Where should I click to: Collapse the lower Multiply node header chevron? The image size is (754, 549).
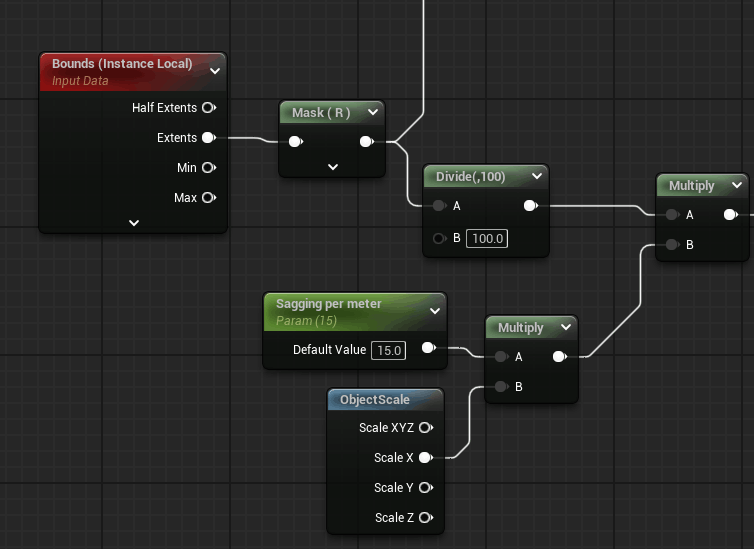tap(566, 327)
